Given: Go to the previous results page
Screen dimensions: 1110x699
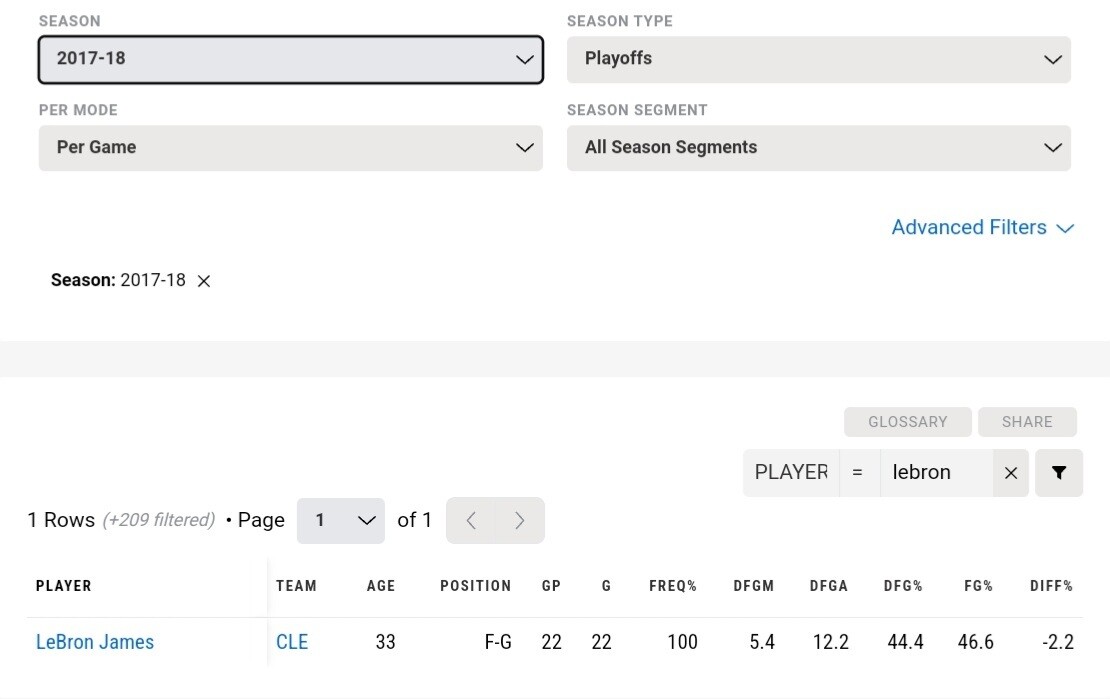Looking at the screenshot, I should click(x=471, y=520).
